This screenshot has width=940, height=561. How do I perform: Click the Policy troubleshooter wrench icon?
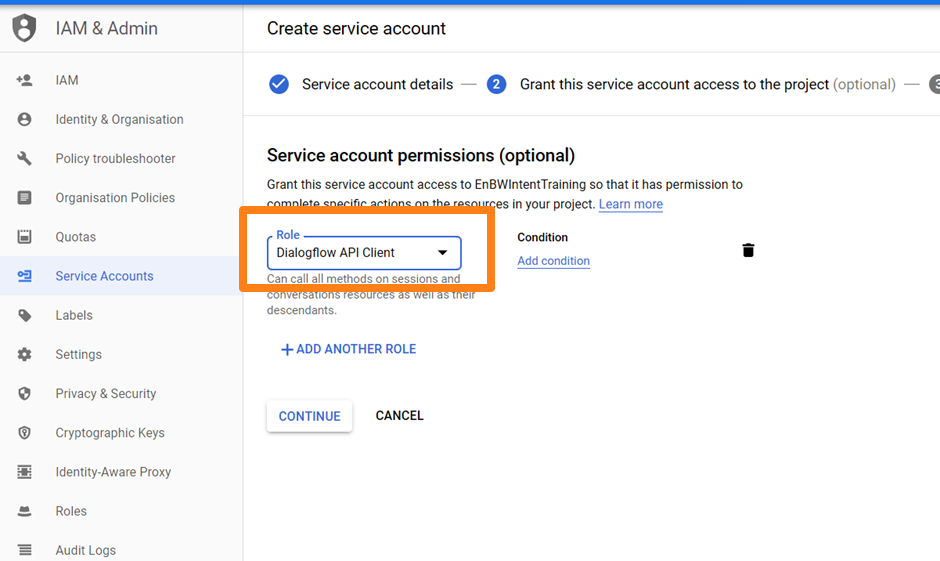[25, 158]
